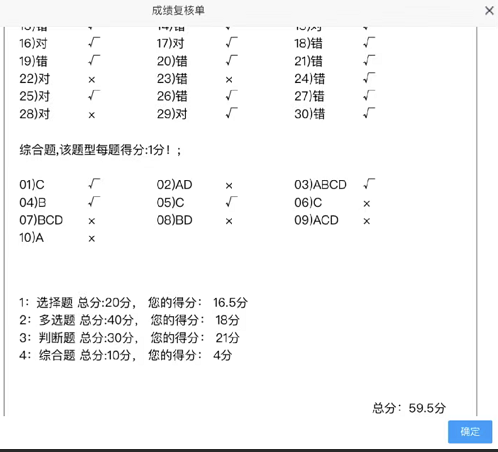Click the 总分 59.5分 total score text

point(409,408)
